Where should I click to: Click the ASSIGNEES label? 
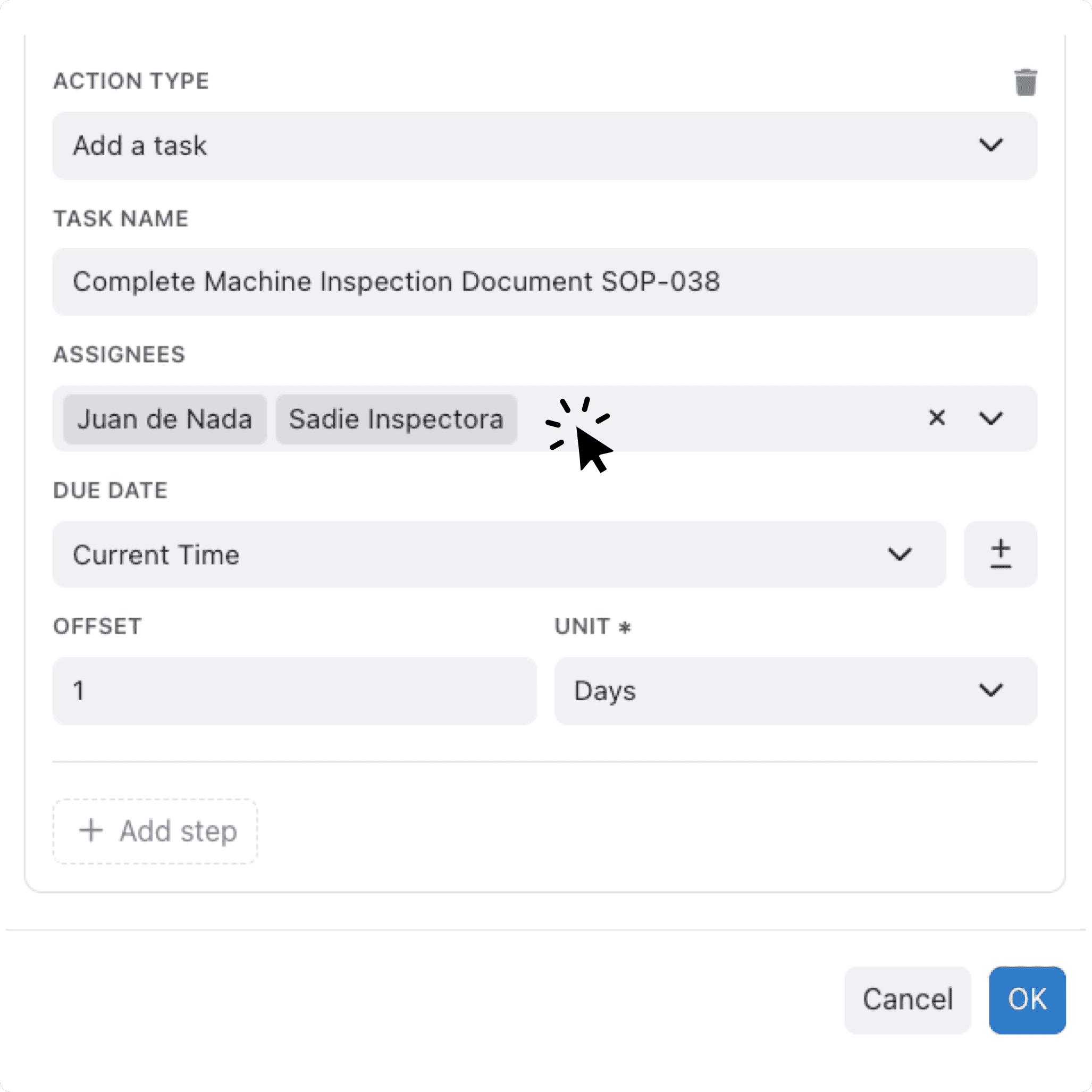click(119, 355)
